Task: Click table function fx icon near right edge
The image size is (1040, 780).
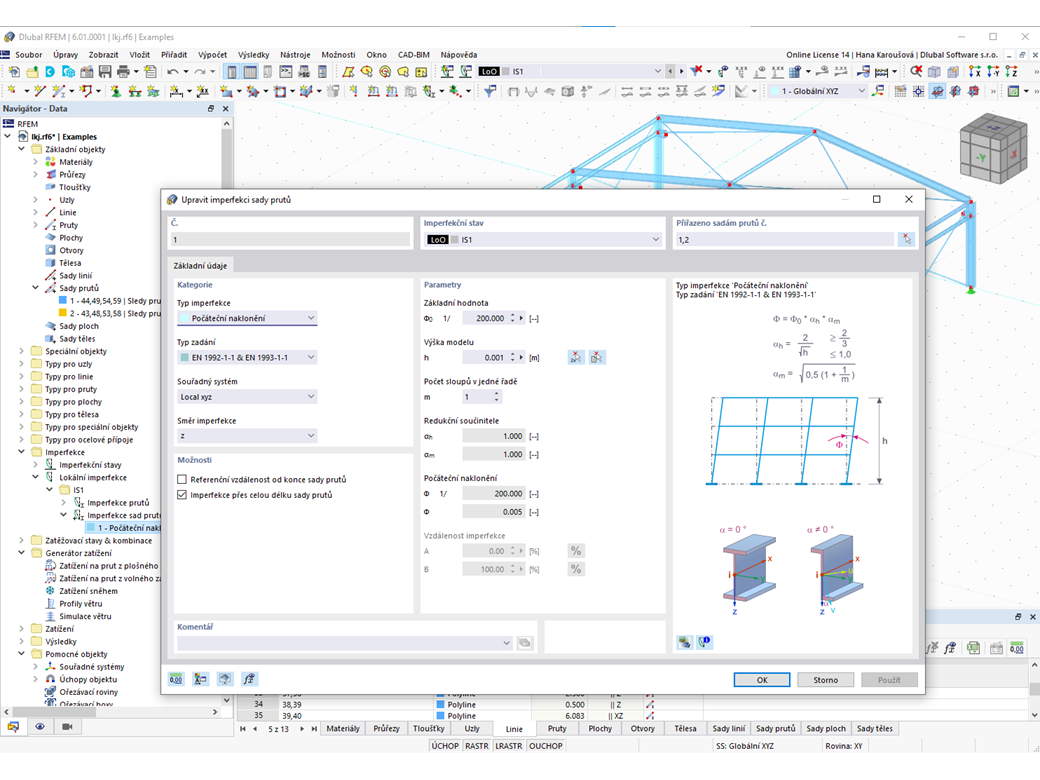Action: 949,648
